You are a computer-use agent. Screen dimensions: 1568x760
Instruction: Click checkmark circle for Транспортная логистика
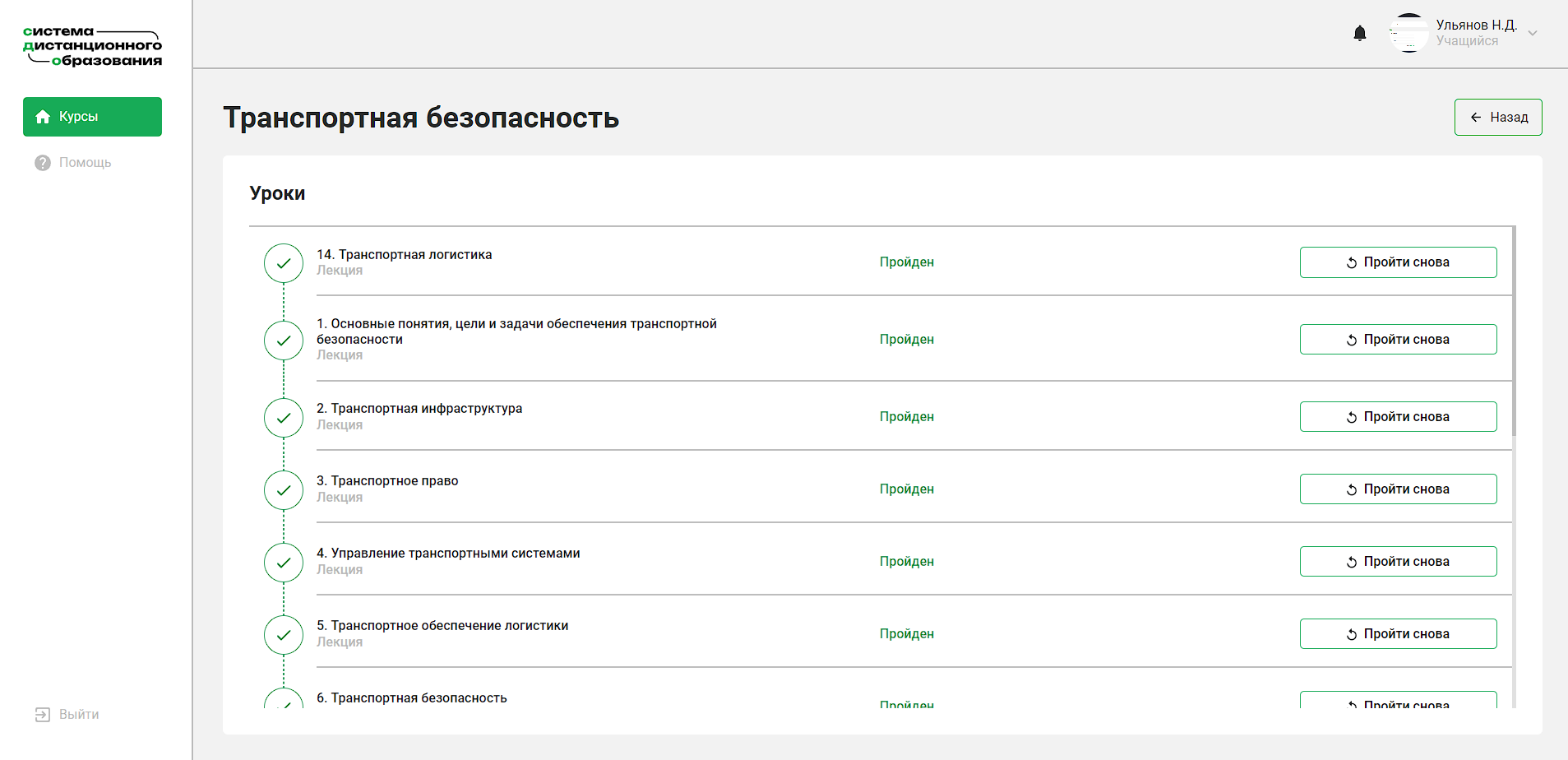pos(284,263)
